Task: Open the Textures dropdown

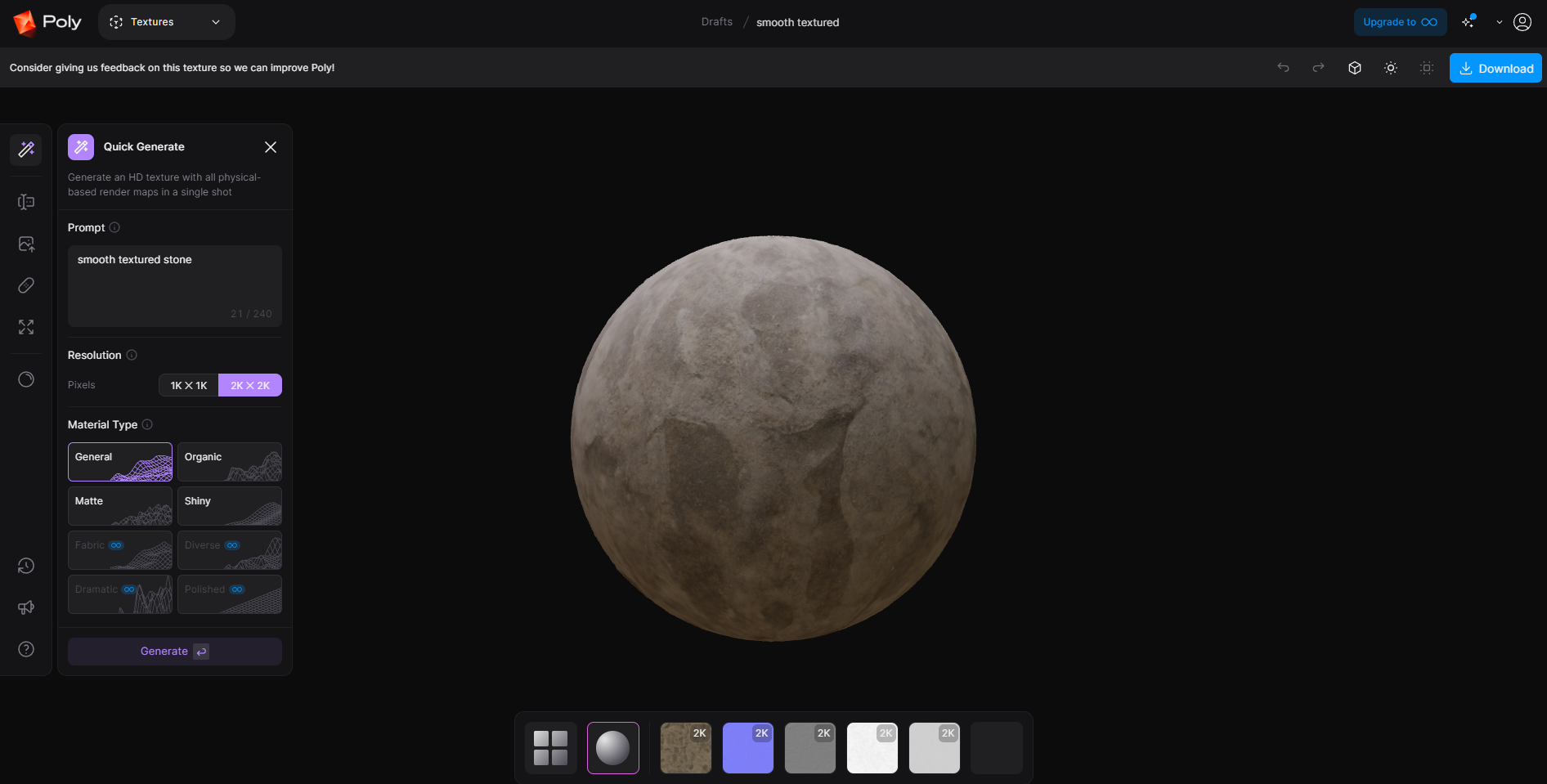Action: point(166,22)
